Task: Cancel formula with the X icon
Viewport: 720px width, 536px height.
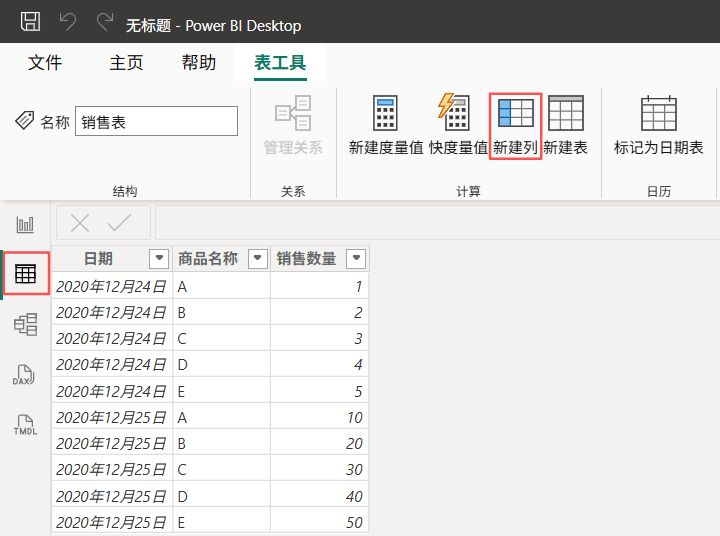Action: (x=80, y=223)
